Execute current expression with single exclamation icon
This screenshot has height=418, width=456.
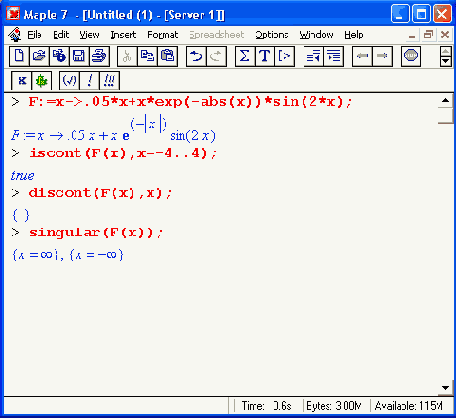89,81
